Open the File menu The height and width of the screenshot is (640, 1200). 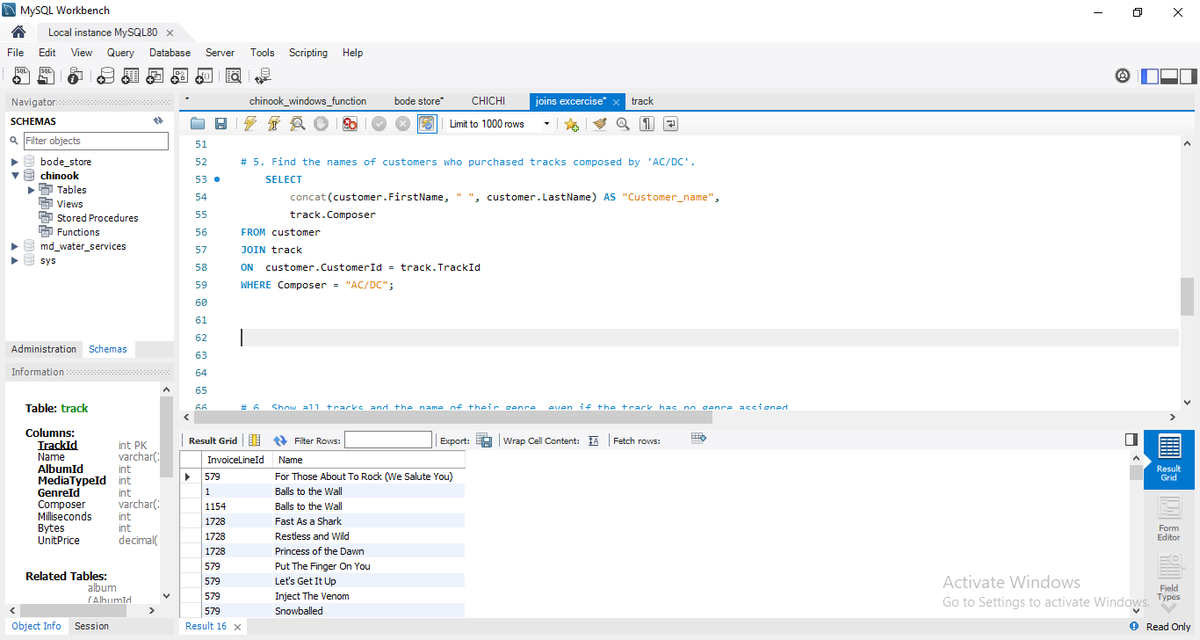tap(15, 52)
